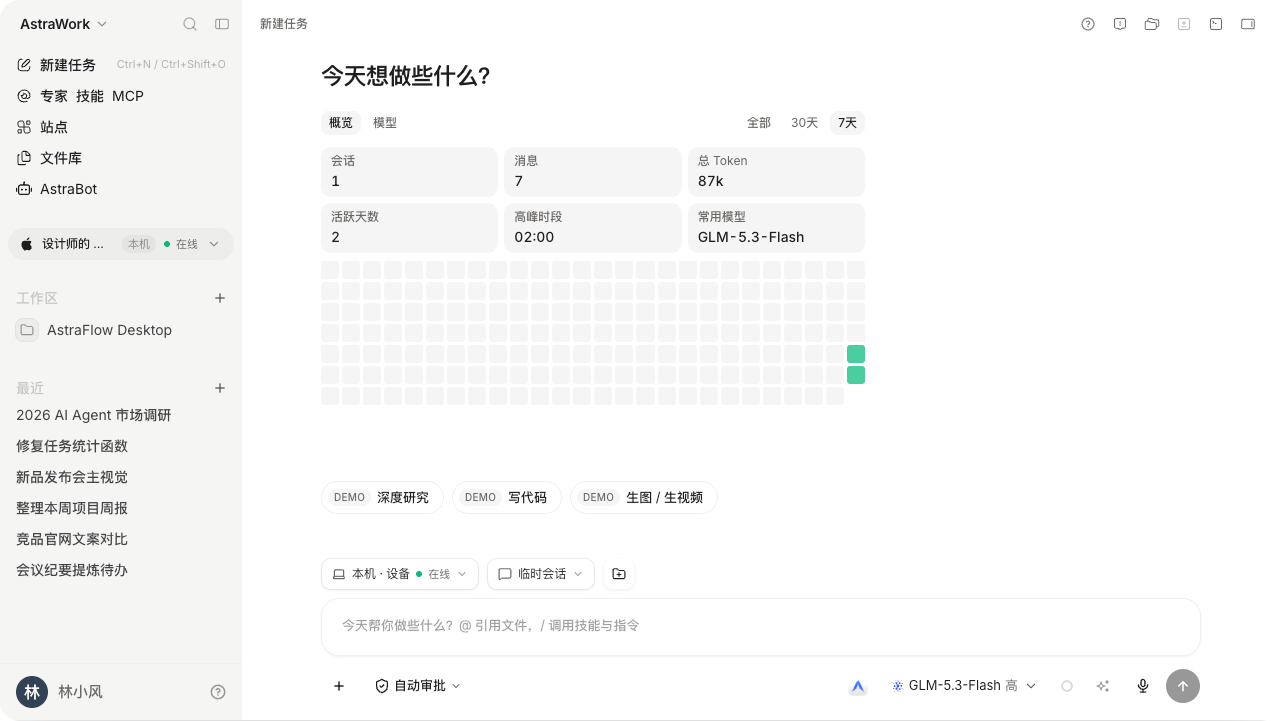Click the upper green activity heatmap cell
1280x721 pixels.
click(856, 354)
